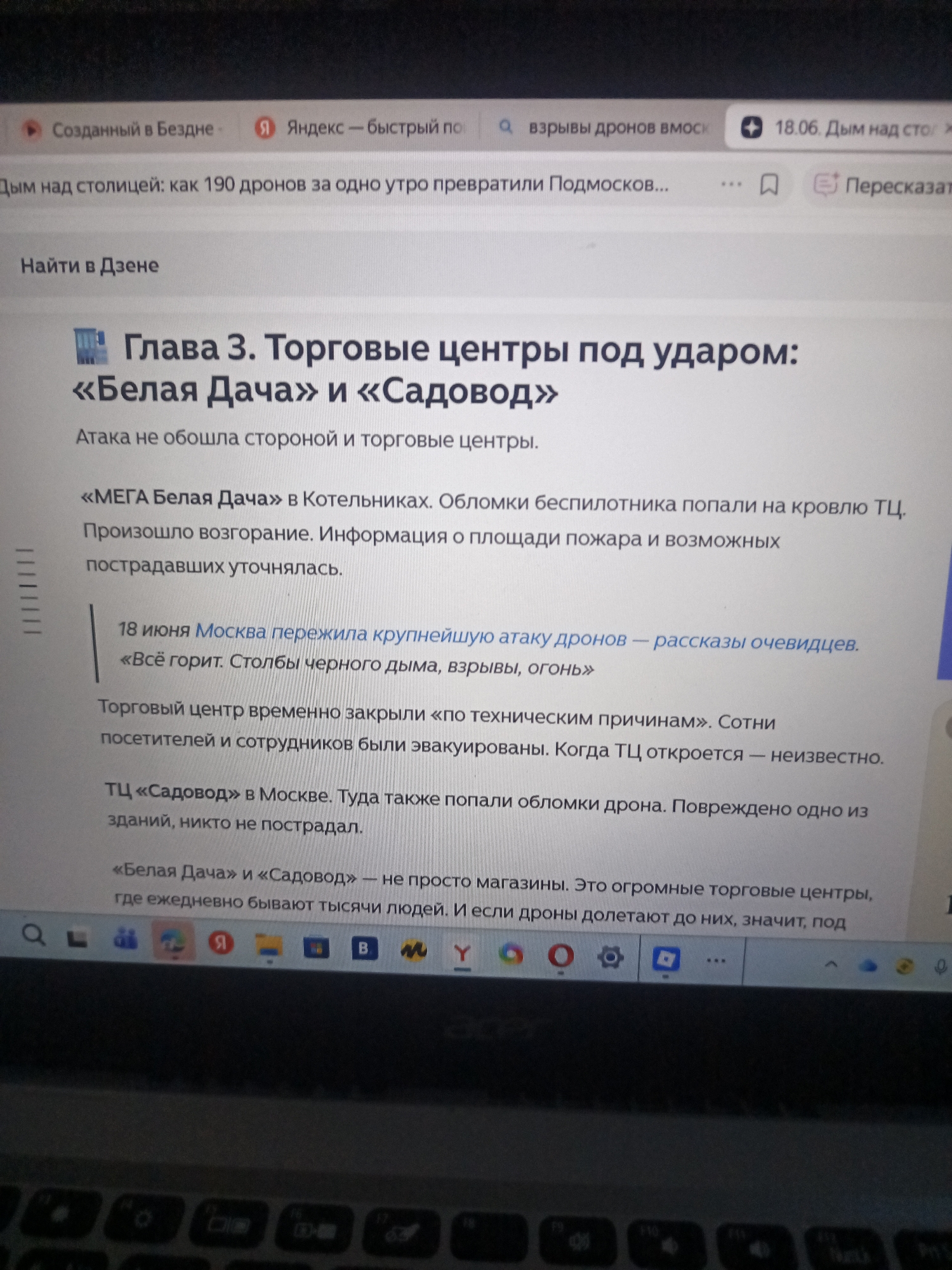Click the "Найти в Дзене" search field
Screen dimensions: 952x1270
(89, 265)
